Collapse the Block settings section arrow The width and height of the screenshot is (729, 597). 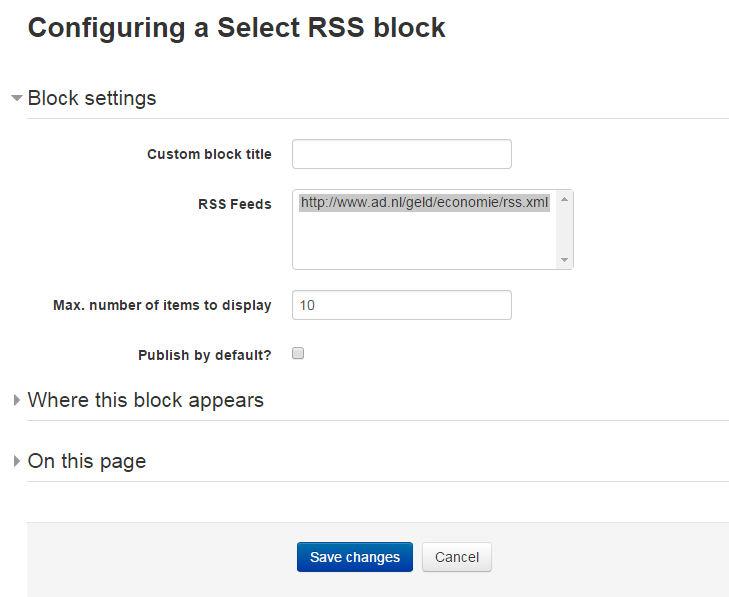tap(17, 98)
